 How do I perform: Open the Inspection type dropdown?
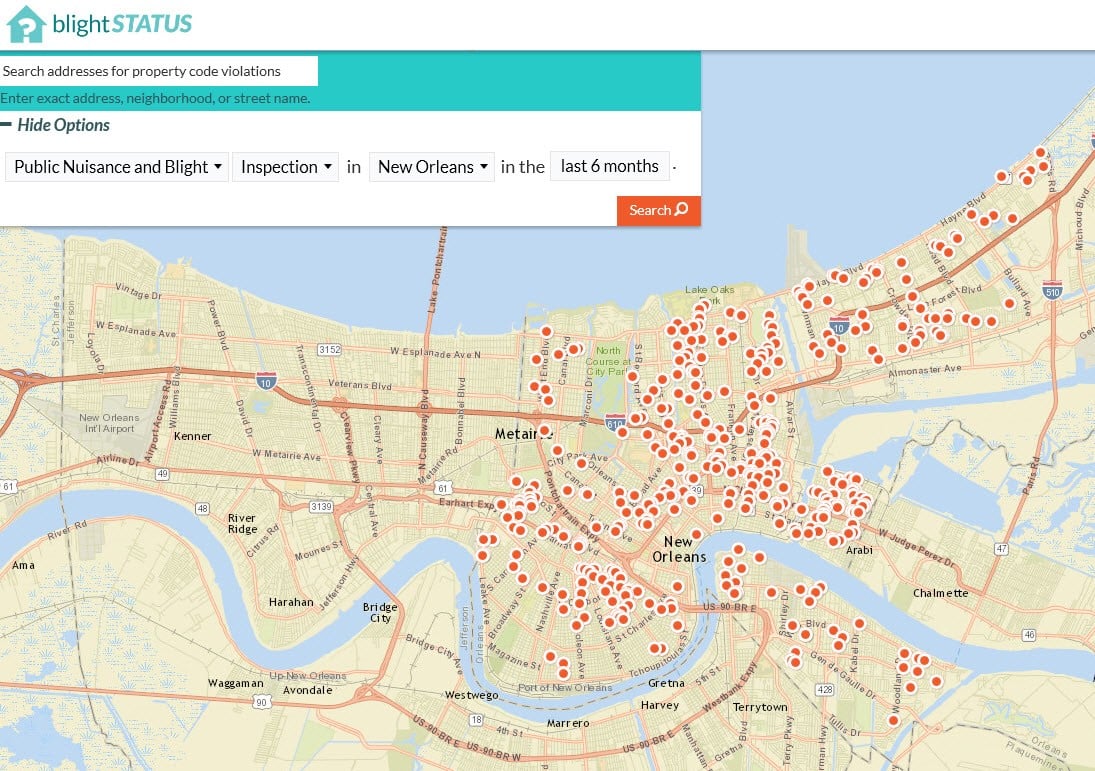[x=285, y=166]
